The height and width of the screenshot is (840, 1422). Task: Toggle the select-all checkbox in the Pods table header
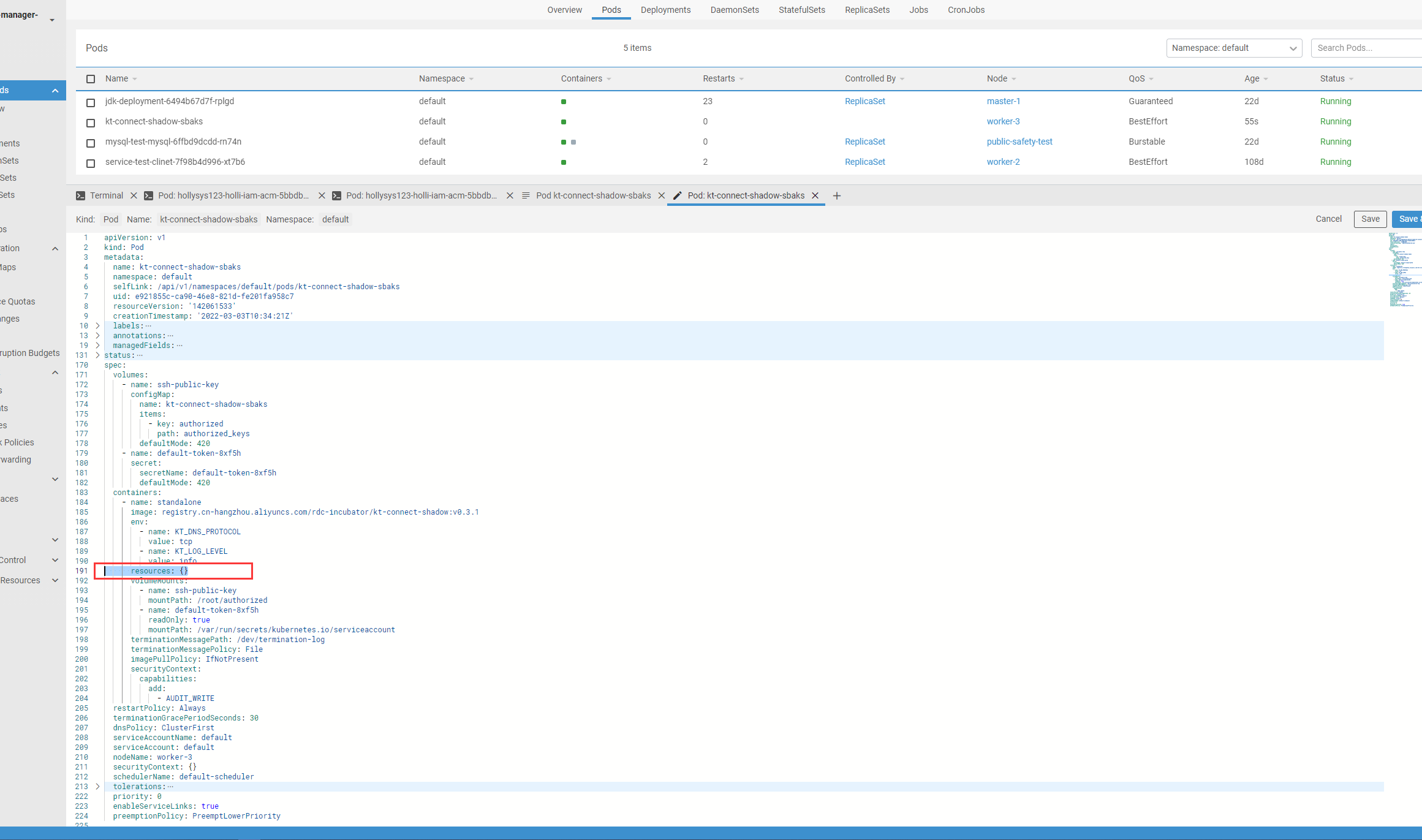click(91, 79)
